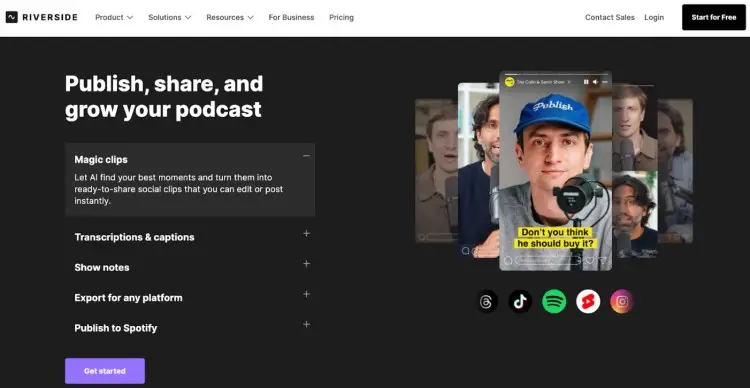Open the Pricing page
The image size is (750, 388).
click(x=341, y=17)
